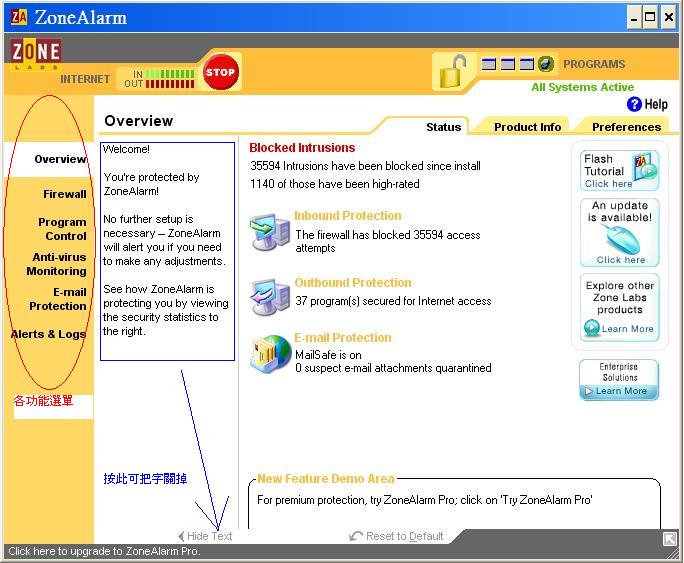Open the Flash Tutorial box

(619, 171)
